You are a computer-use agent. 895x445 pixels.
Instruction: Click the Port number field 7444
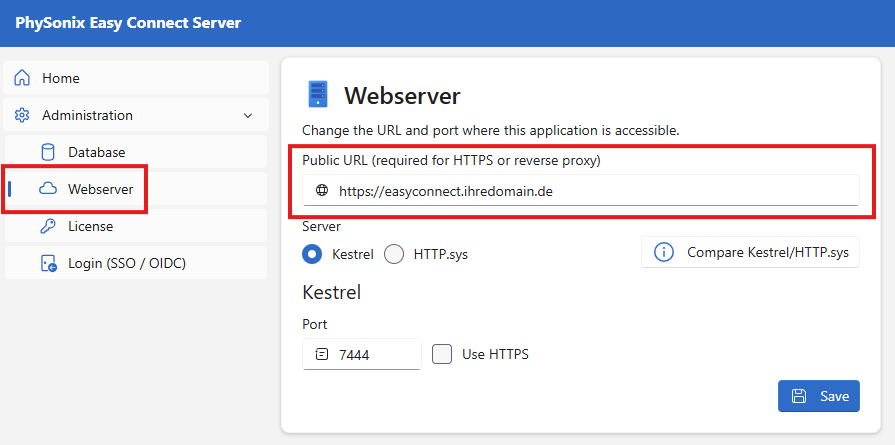click(x=362, y=355)
